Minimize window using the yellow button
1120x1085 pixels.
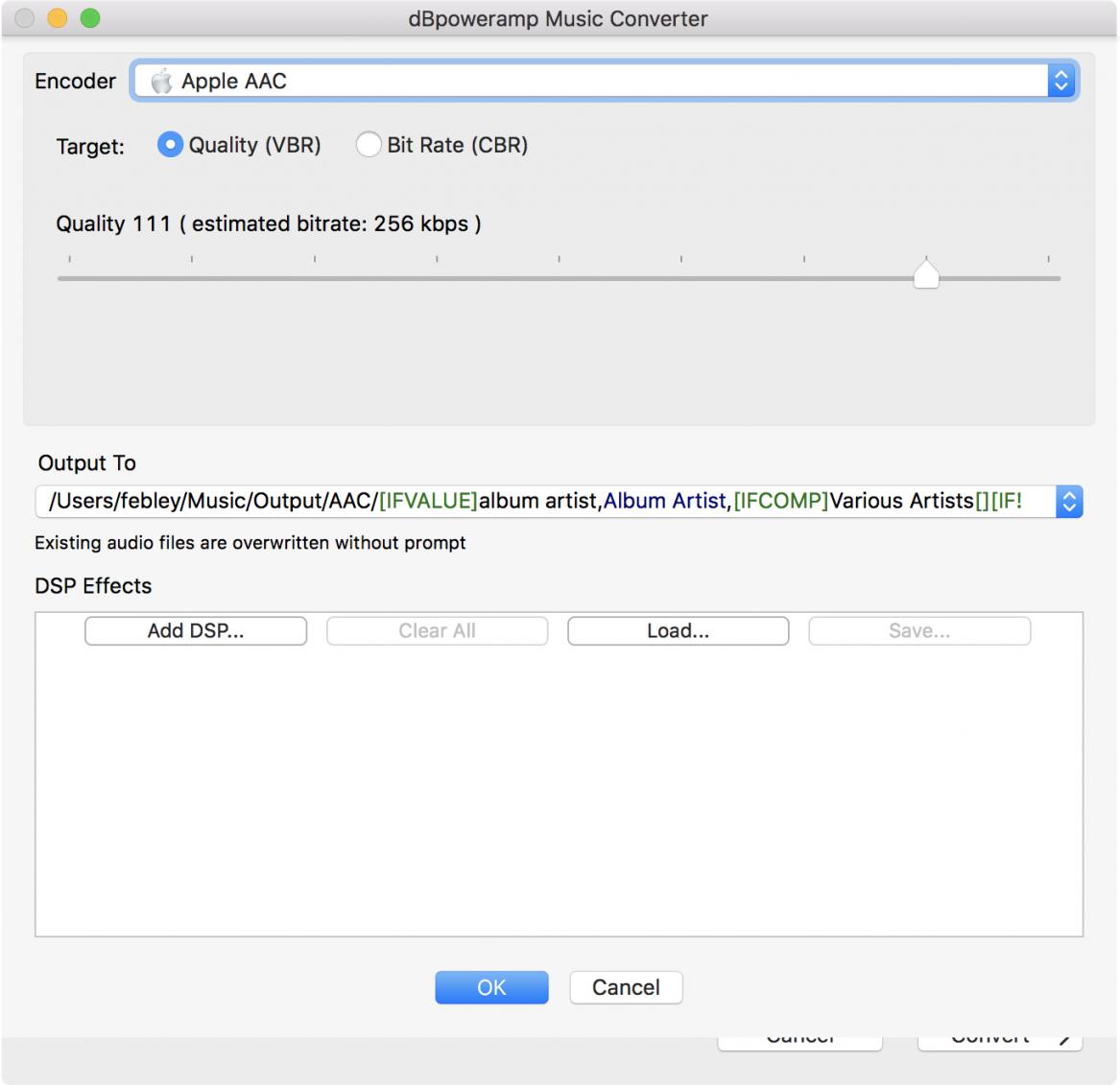click(x=58, y=18)
